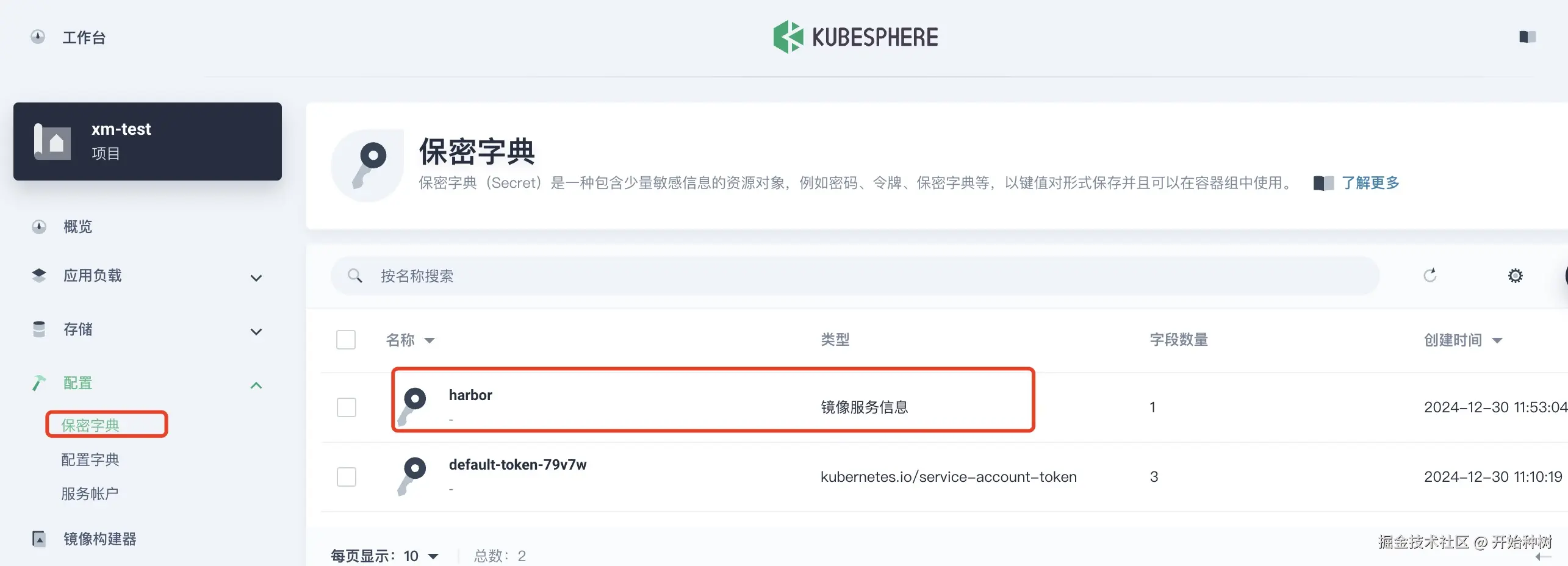Viewport: 1568px width, 566px height.
Task: Click the 工作台 workbench icon
Action: (38, 37)
